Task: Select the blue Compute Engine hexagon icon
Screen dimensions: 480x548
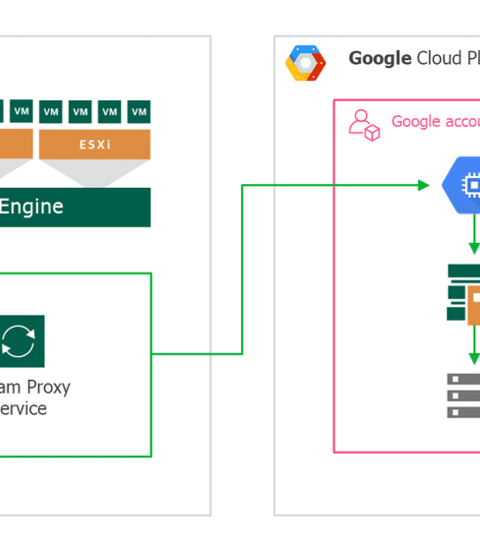Action: pyautogui.click(x=461, y=185)
